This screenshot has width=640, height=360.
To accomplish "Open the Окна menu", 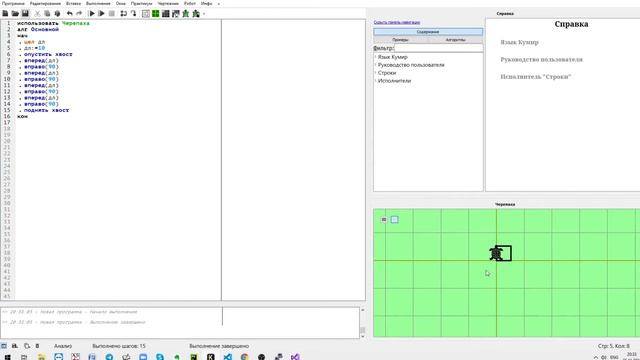I will click(121, 3).
